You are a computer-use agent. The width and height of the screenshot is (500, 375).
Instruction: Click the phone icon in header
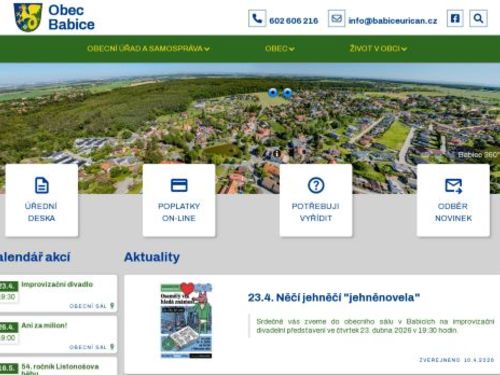(x=257, y=18)
